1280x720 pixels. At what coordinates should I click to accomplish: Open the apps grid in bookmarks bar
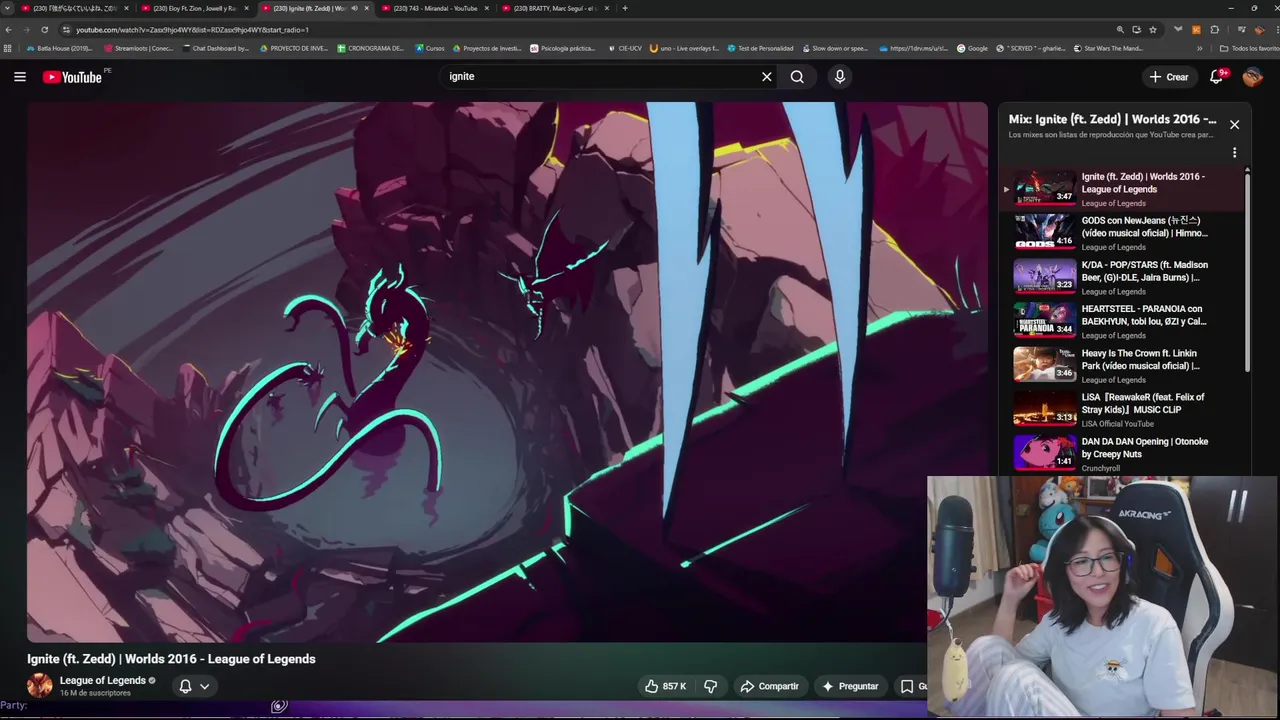click(8, 48)
